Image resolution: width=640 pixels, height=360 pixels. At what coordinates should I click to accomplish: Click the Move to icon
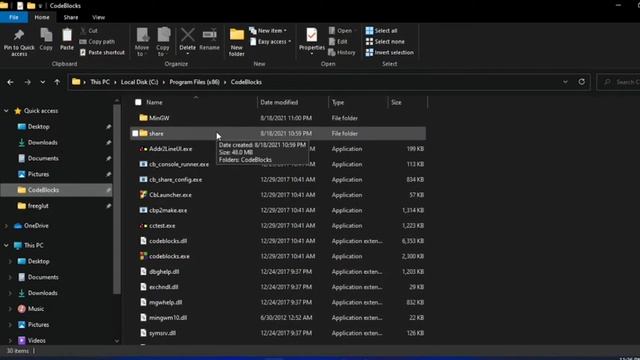coord(142,35)
